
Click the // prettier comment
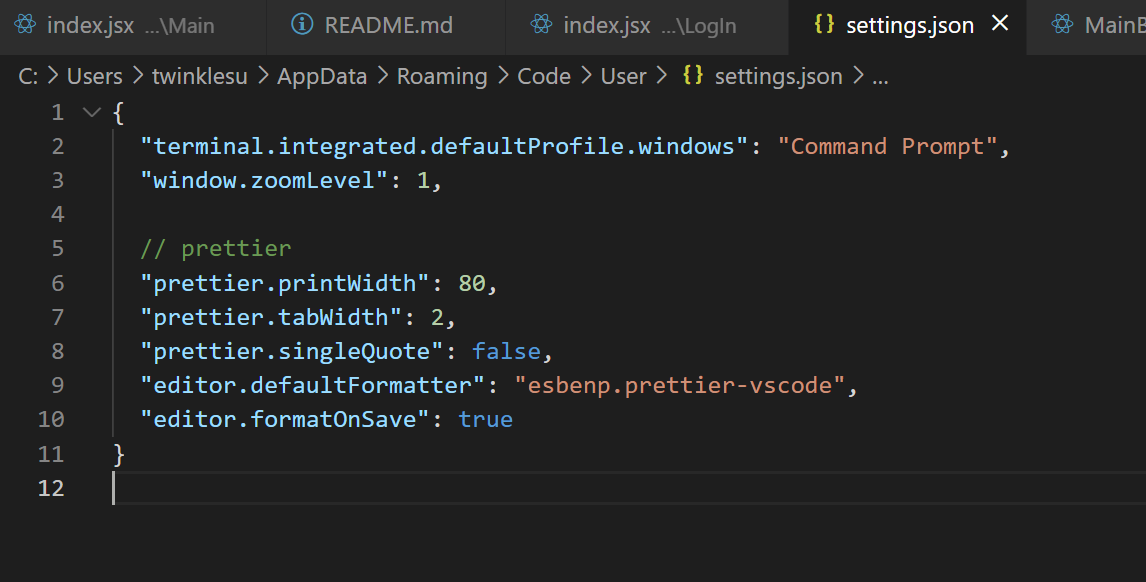tap(216, 249)
